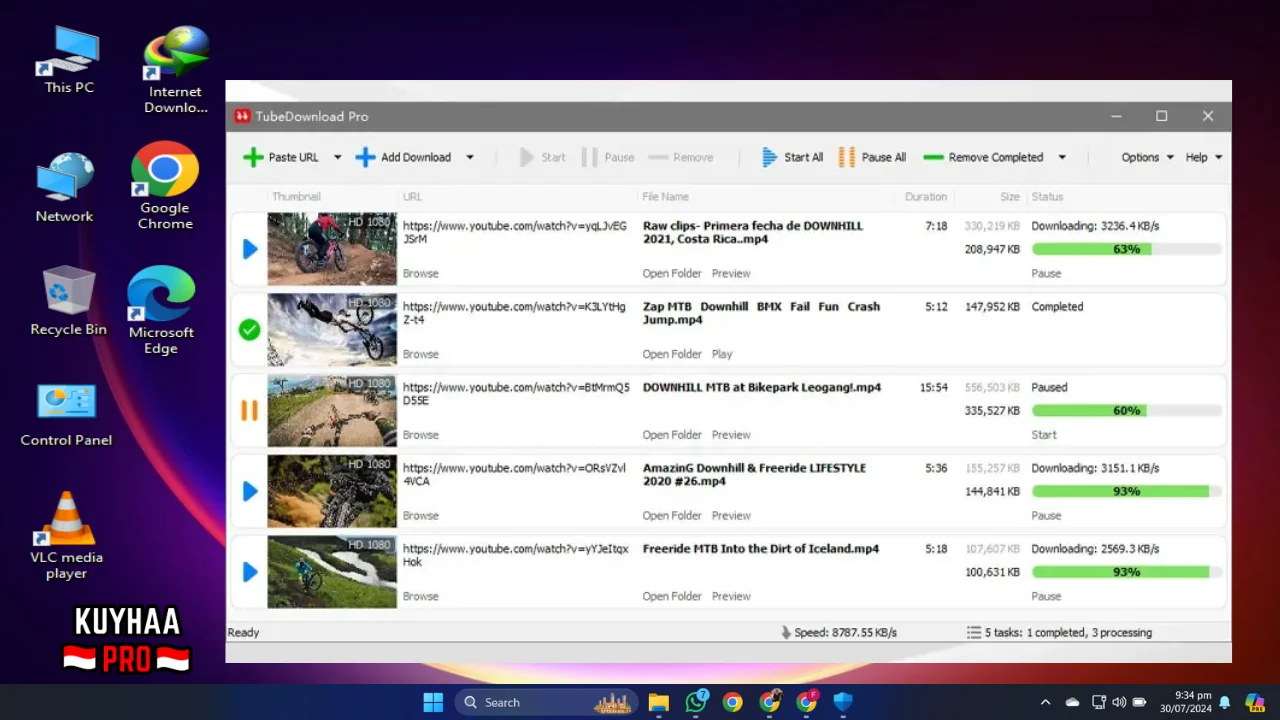
Task: Click the 93% progress bar of AmazinG Downhill
Action: click(1126, 491)
